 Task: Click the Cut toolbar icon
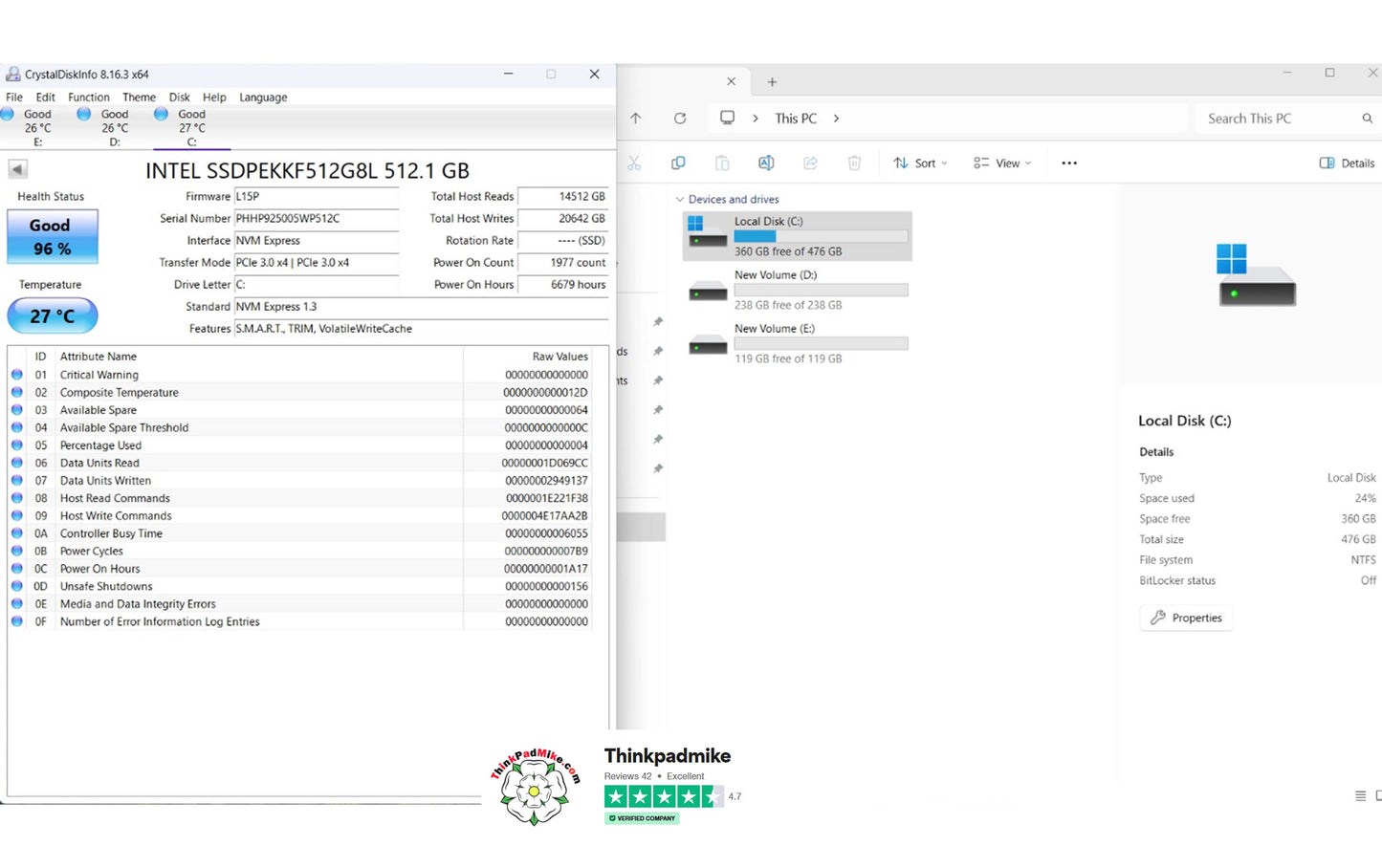pos(634,163)
